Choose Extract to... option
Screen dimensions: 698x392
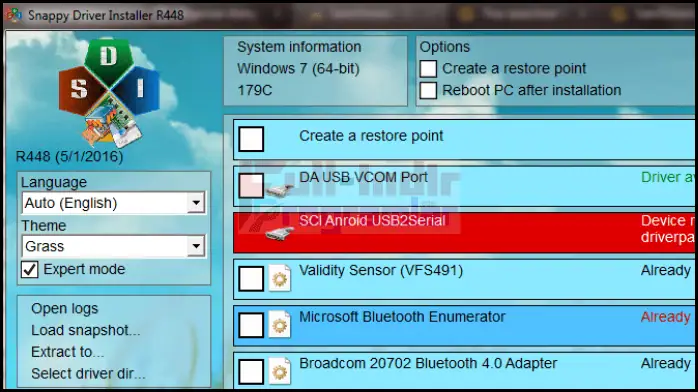[x=67, y=352]
